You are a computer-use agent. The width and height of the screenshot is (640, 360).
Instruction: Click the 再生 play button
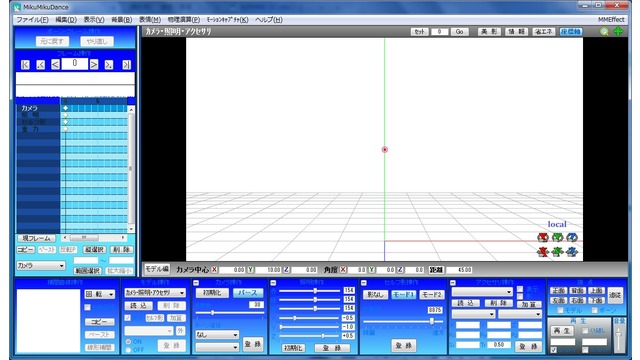(x=562, y=331)
